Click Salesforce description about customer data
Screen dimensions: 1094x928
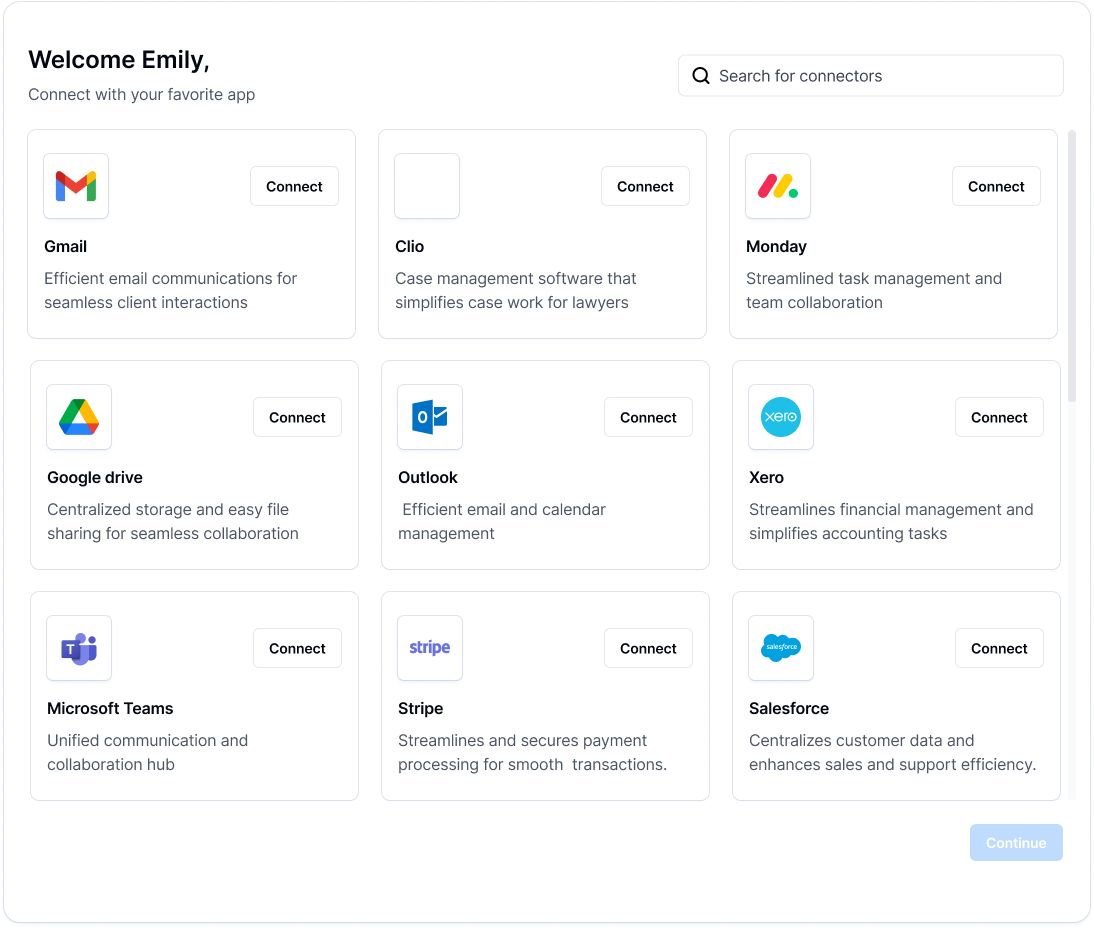[x=892, y=752]
